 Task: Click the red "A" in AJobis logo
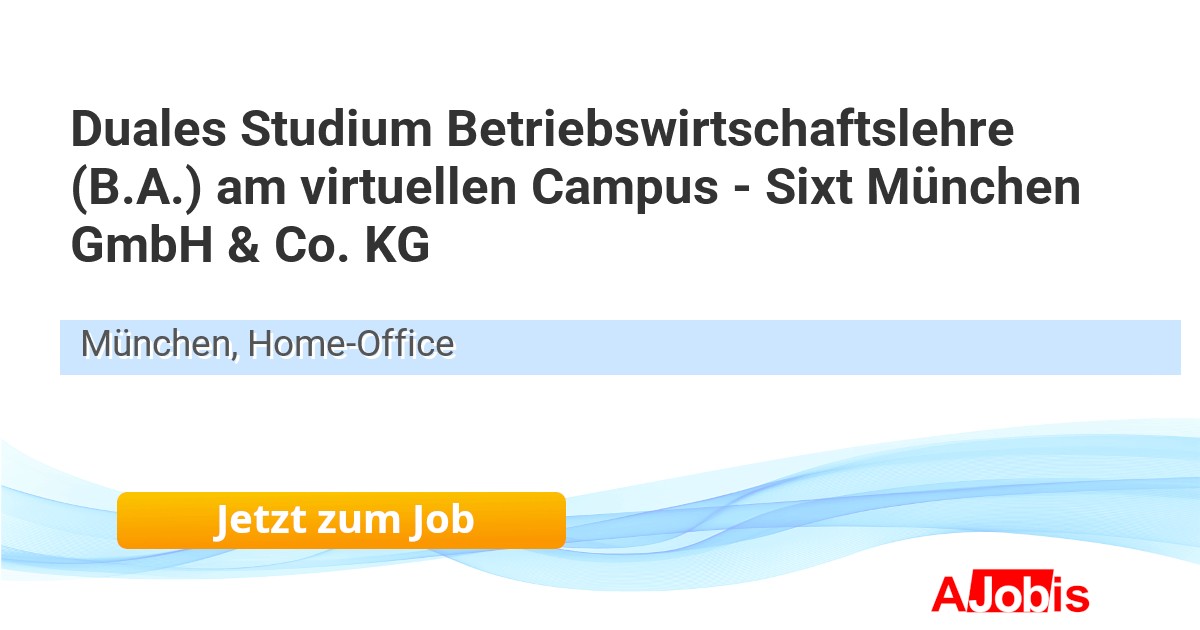pyautogui.click(x=949, y=594)
